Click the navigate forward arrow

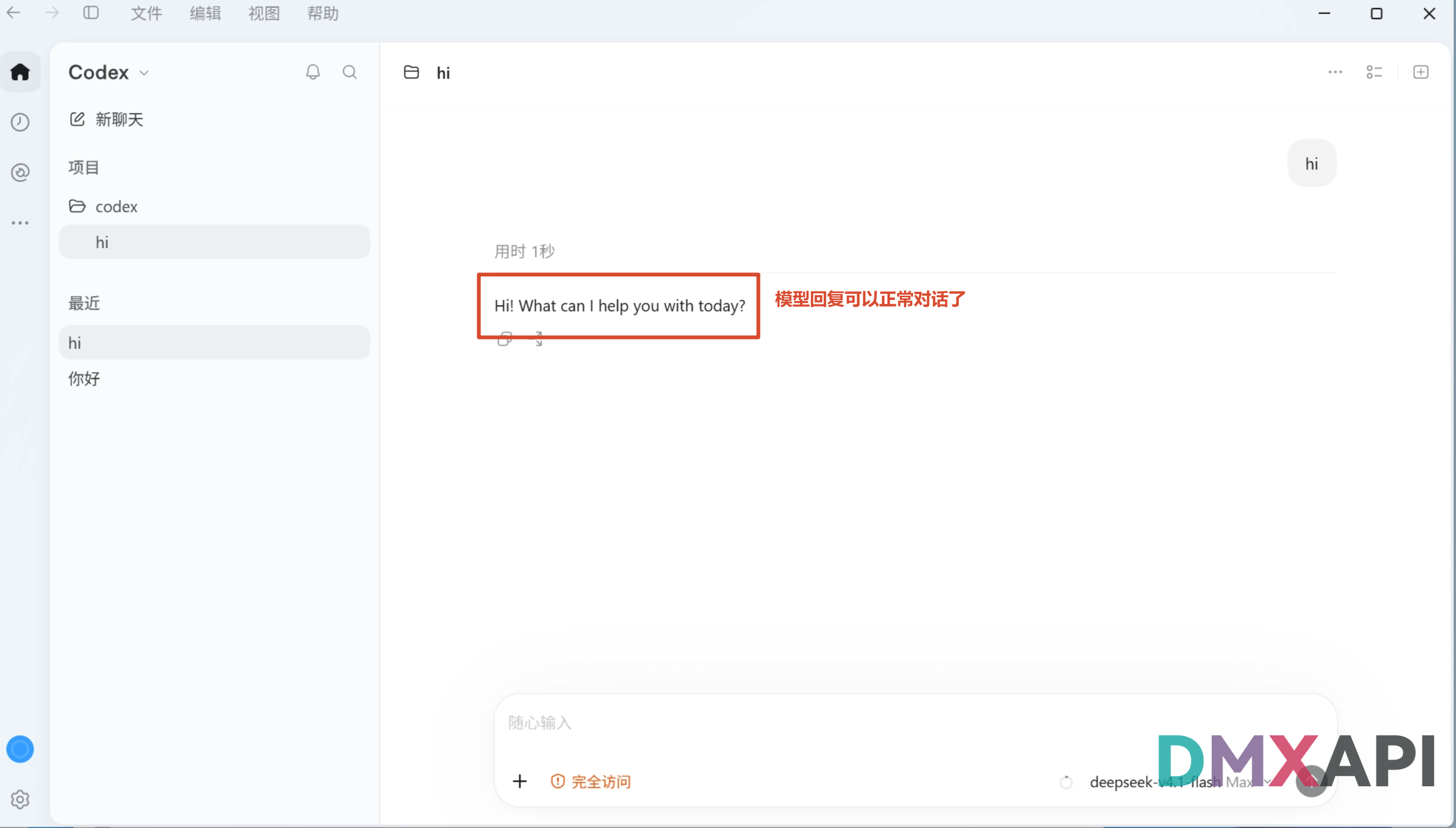[52, 12]
